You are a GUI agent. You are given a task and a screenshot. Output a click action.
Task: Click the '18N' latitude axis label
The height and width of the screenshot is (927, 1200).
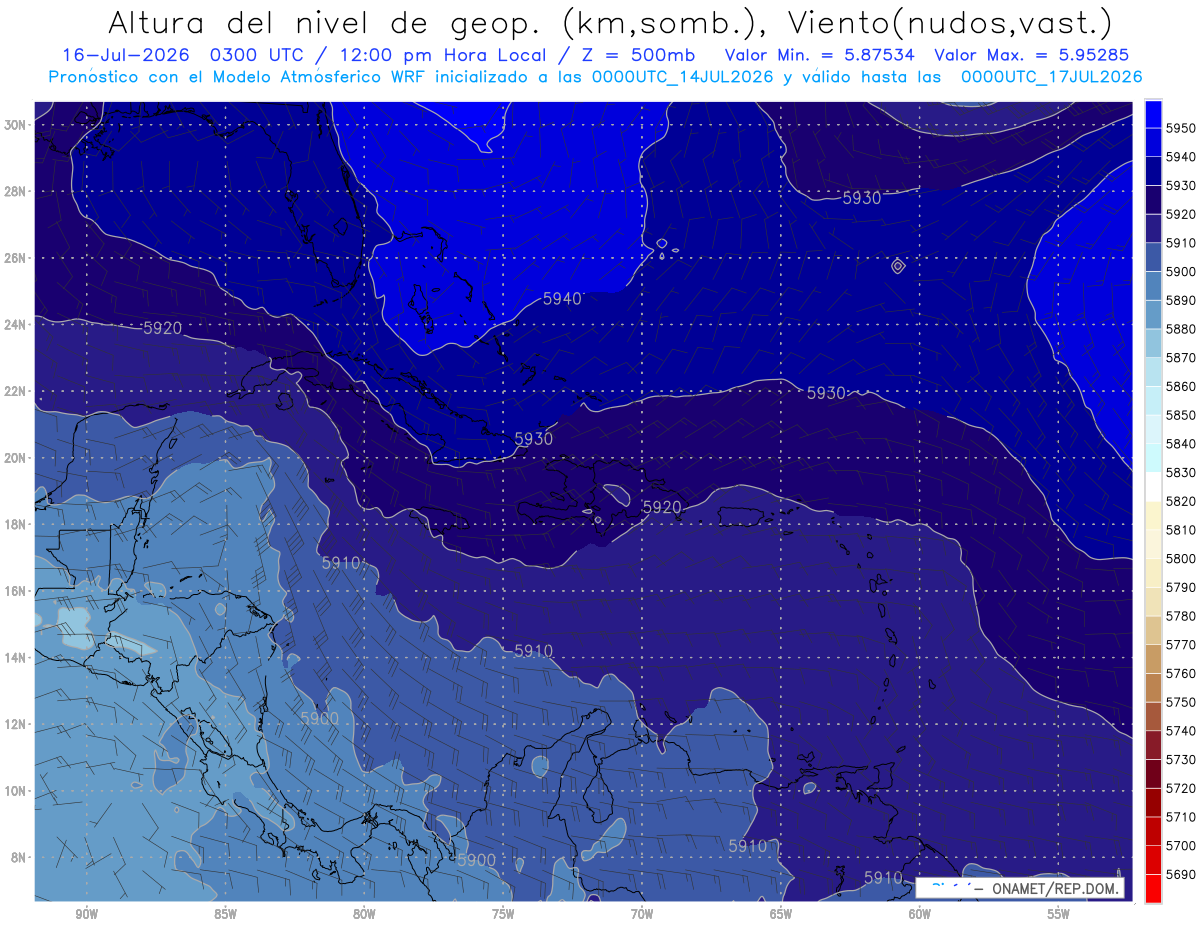point(17,525)
